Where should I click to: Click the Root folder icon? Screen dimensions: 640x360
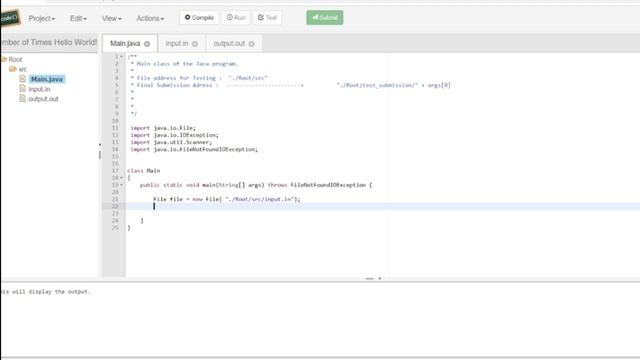pyautogui.click(x=4, y=59)
